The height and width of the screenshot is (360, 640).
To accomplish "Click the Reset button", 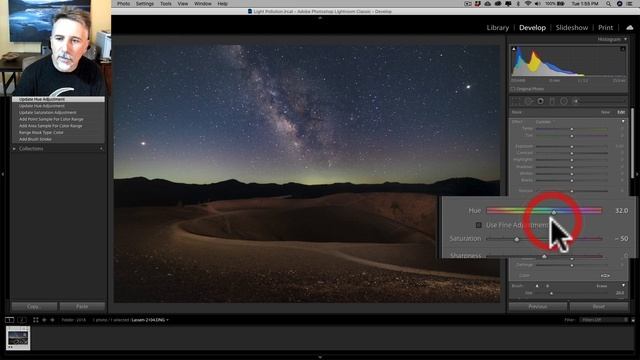I will [599, 307].
